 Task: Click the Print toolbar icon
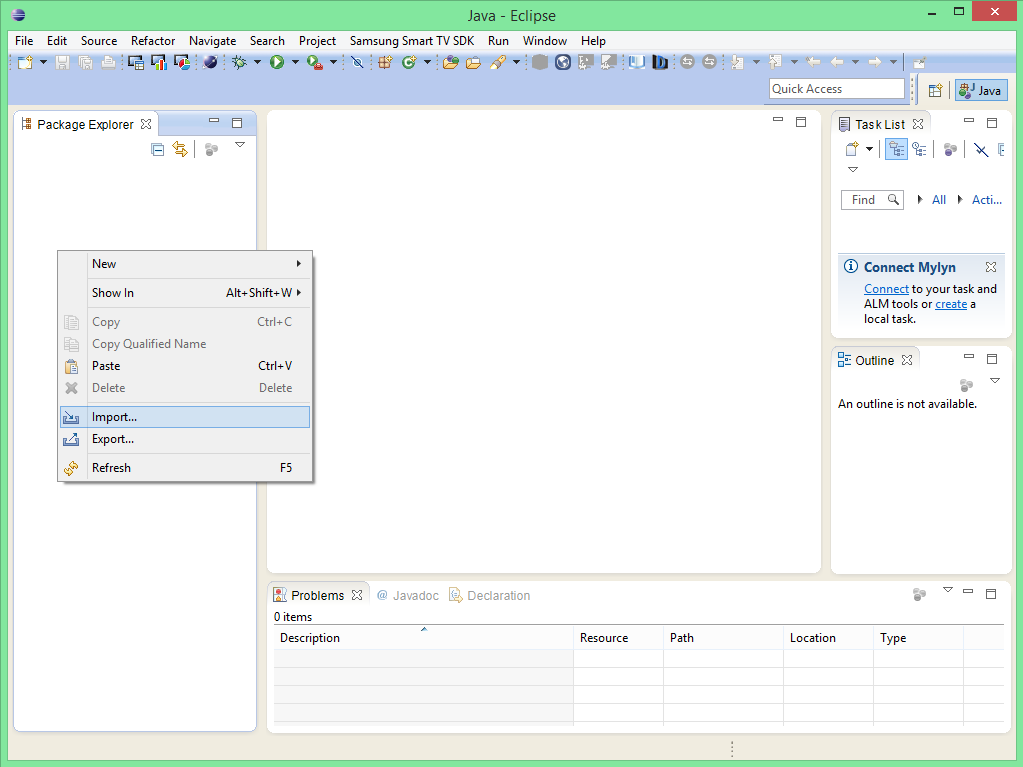tap(108, 63)
